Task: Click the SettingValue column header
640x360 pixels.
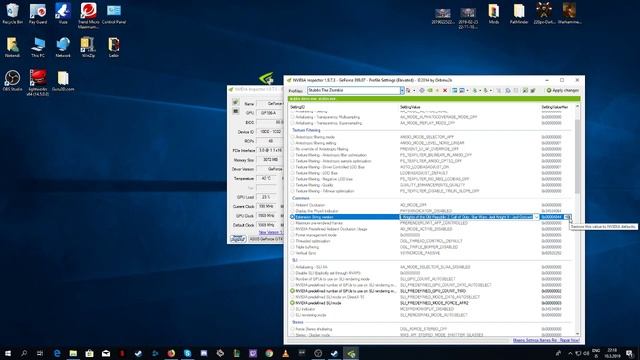Action: coord(410,107)
